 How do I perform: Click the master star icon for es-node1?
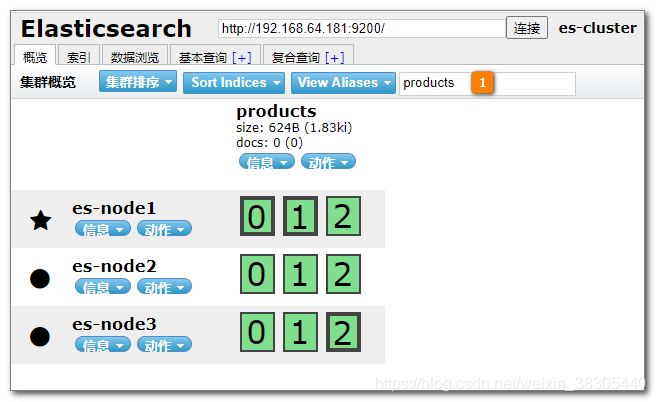(x=41, y=220)
